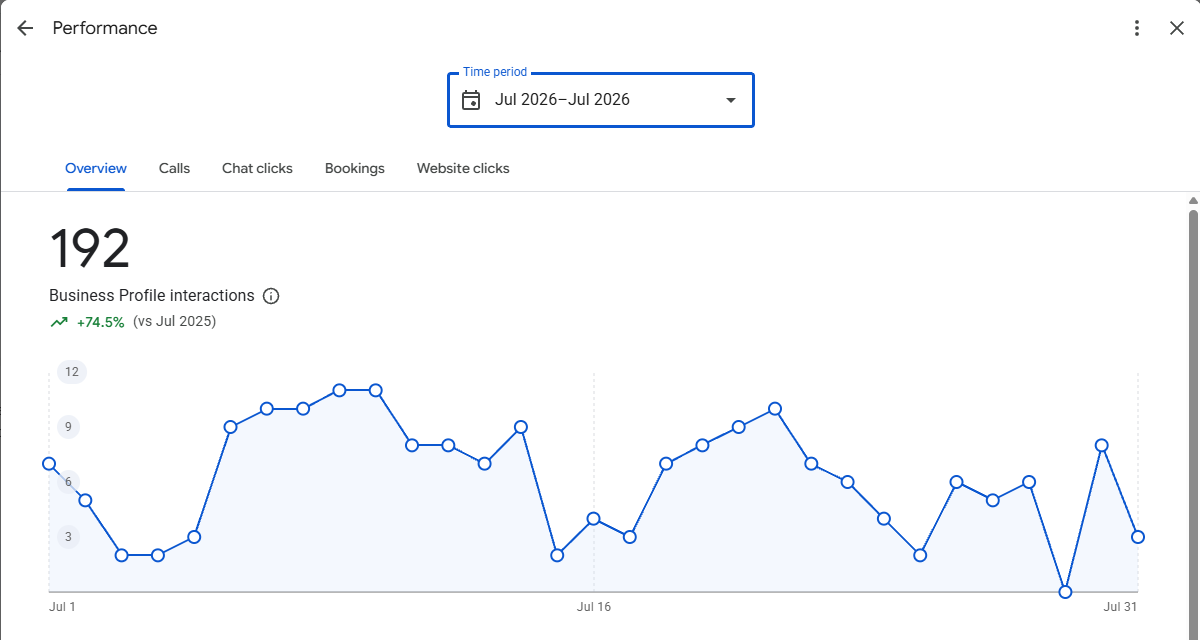The image size is (1200, 640).
Task: Click the Business Profile interactions label
Action: (152, 296)
